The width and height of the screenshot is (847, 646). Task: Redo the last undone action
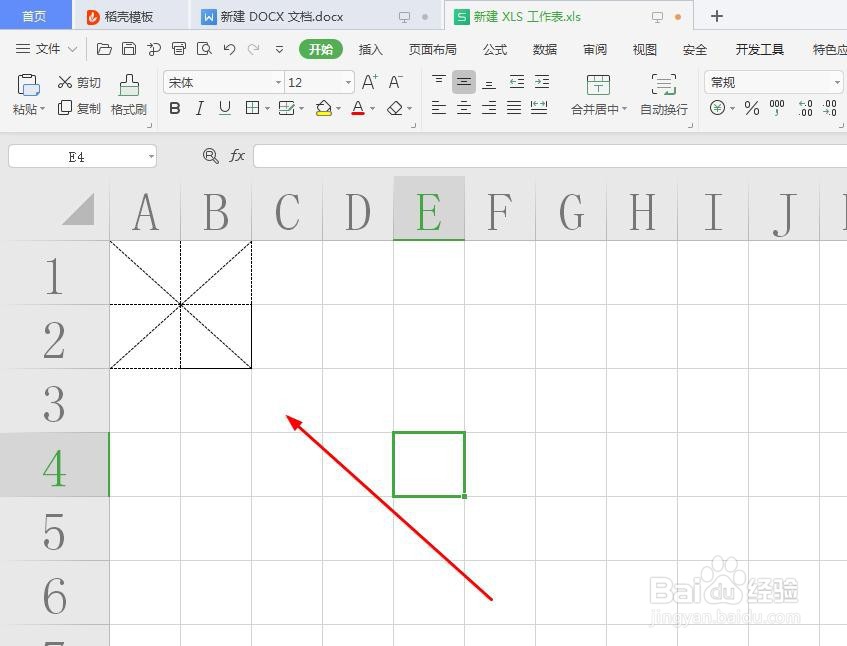click(253, 49)
